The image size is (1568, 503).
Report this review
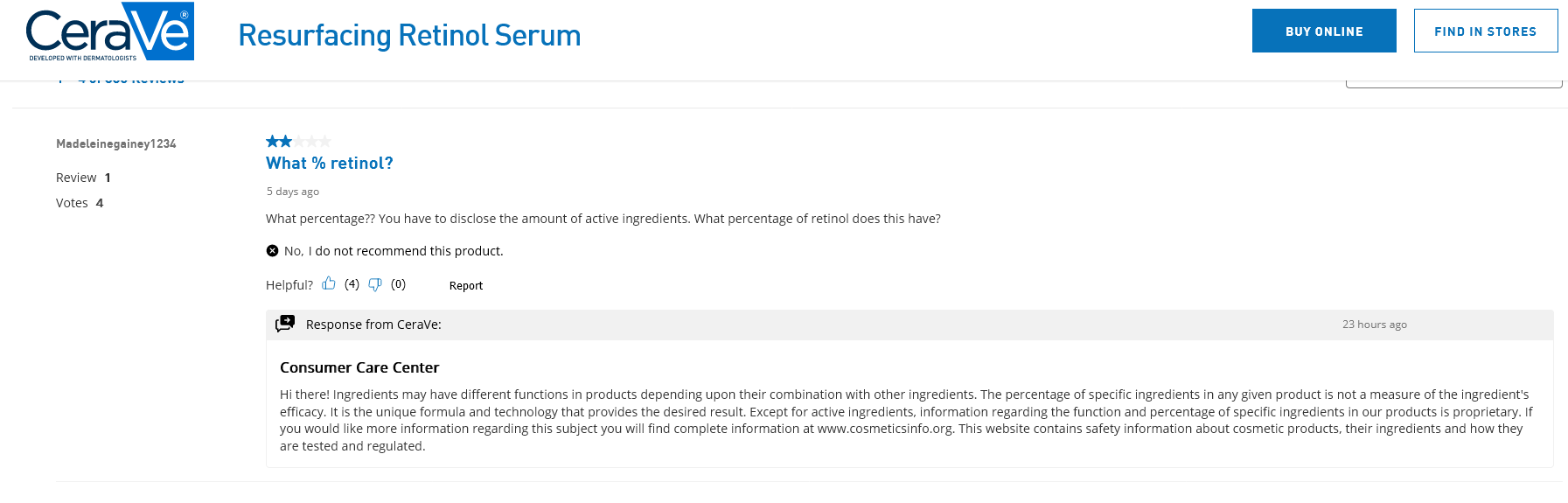pos(465,285)
